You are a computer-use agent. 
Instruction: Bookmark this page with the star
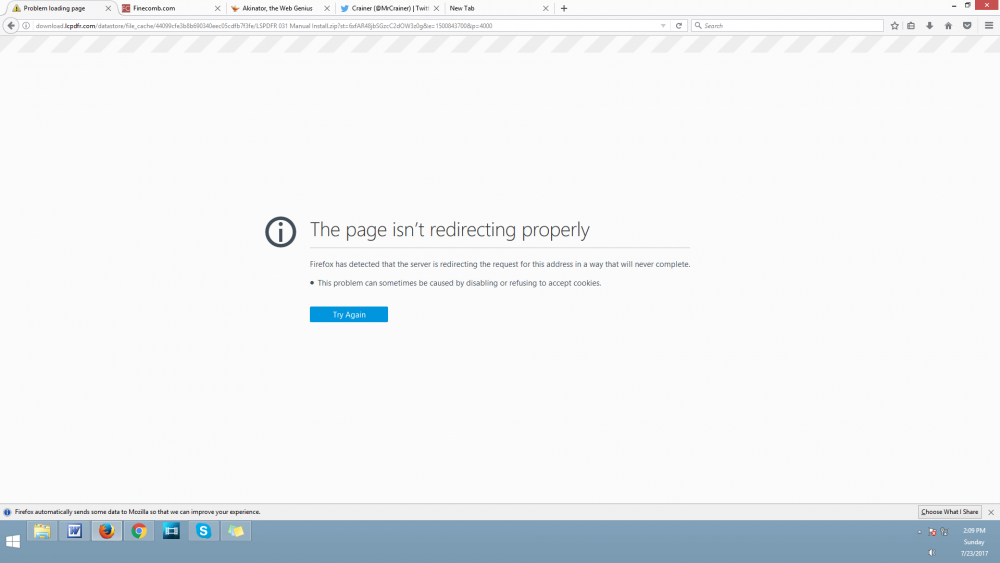coord(895,26)
